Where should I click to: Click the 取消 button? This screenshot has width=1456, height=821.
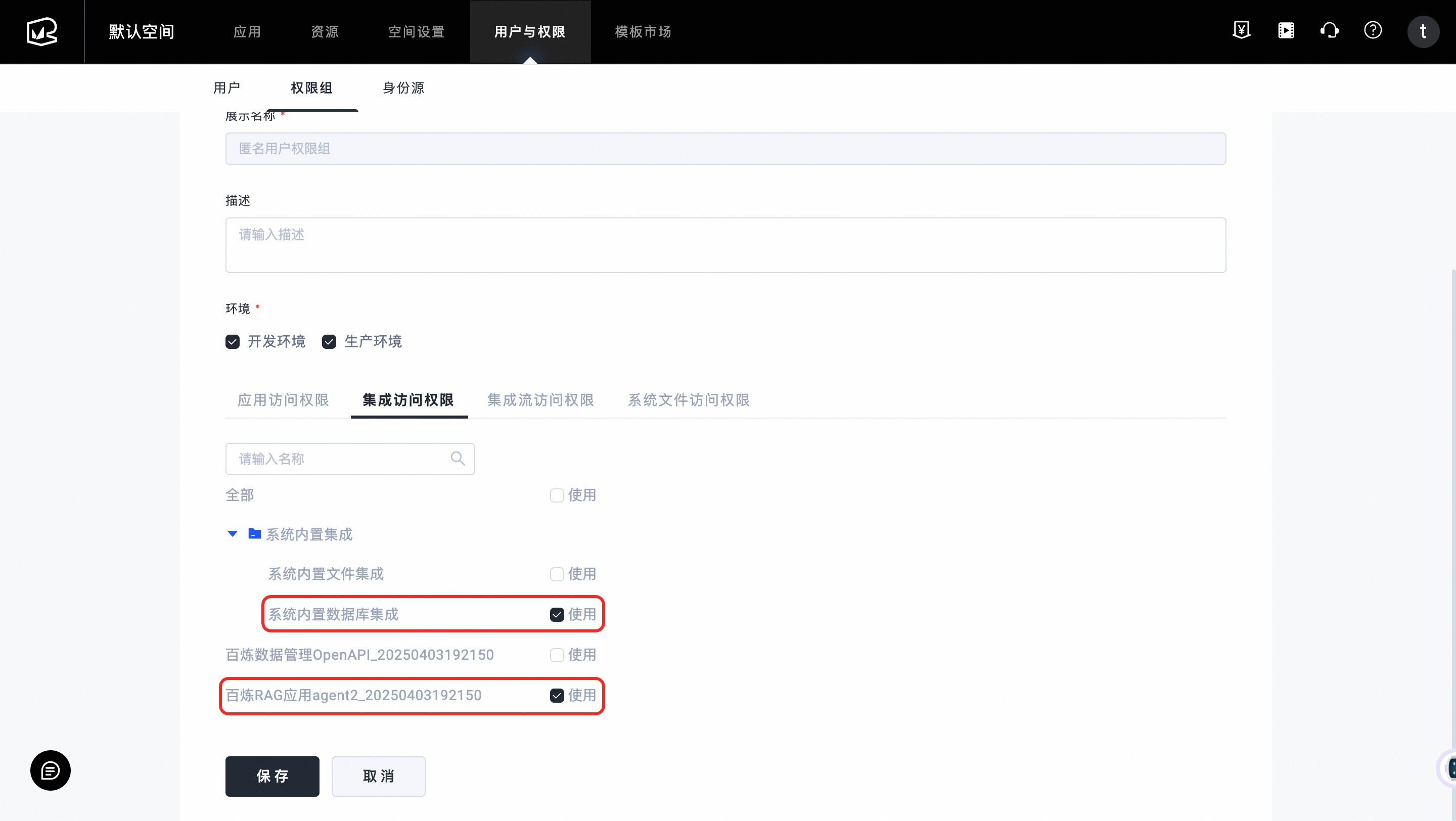point(378,776)
